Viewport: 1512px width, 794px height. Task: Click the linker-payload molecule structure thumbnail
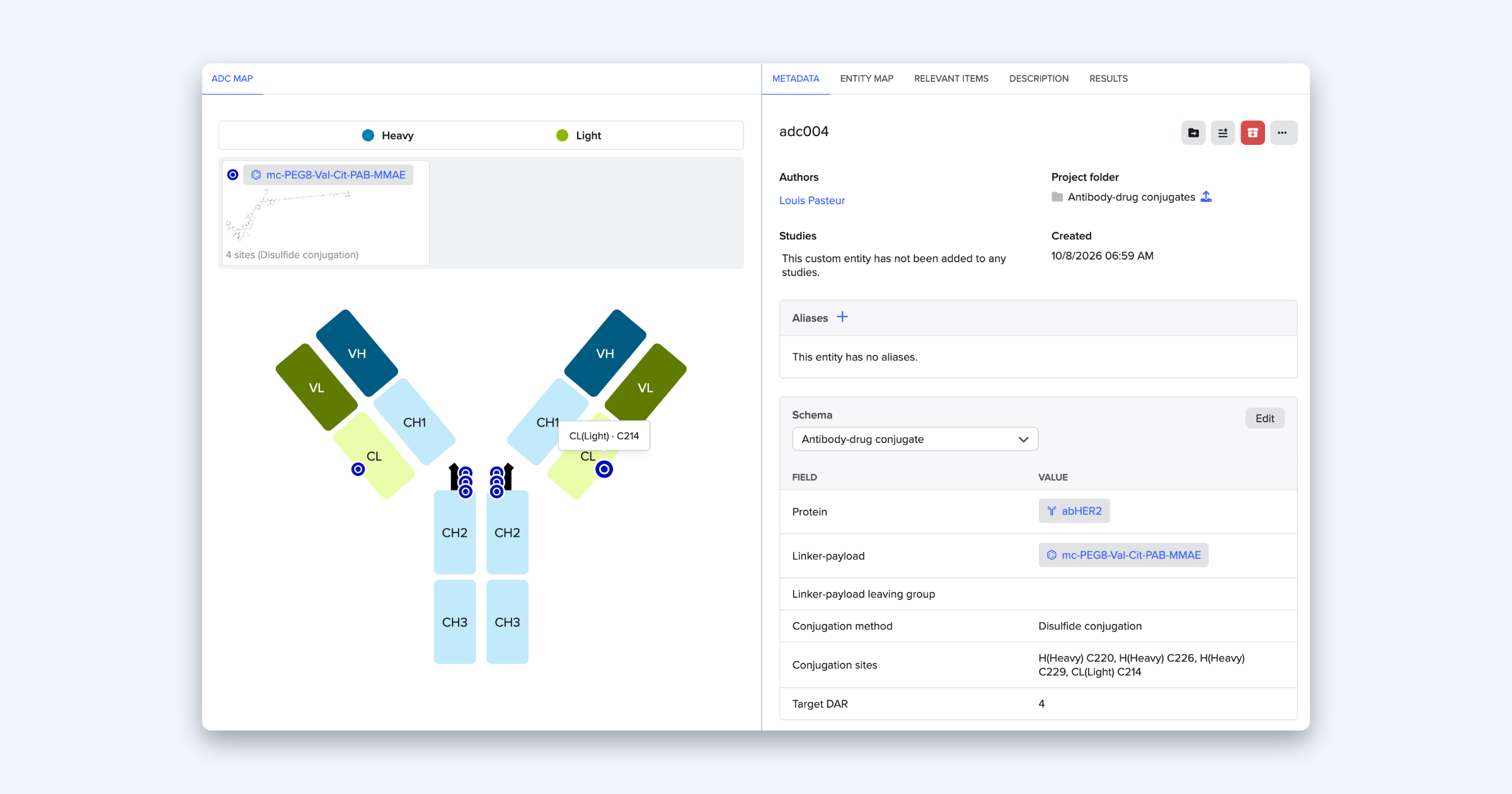pos(288,215)
